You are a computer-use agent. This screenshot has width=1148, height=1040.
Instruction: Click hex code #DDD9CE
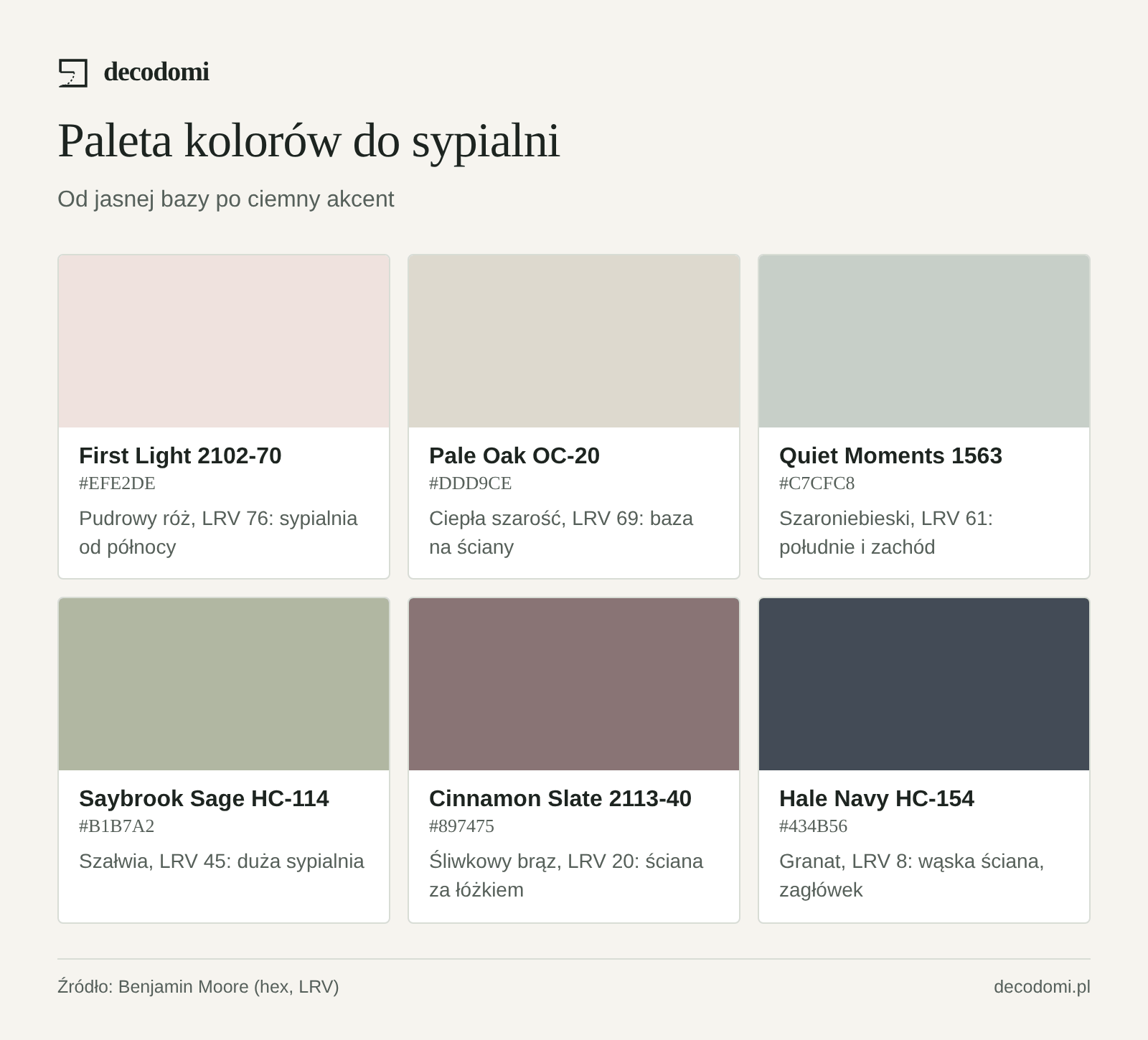[471, 483]
